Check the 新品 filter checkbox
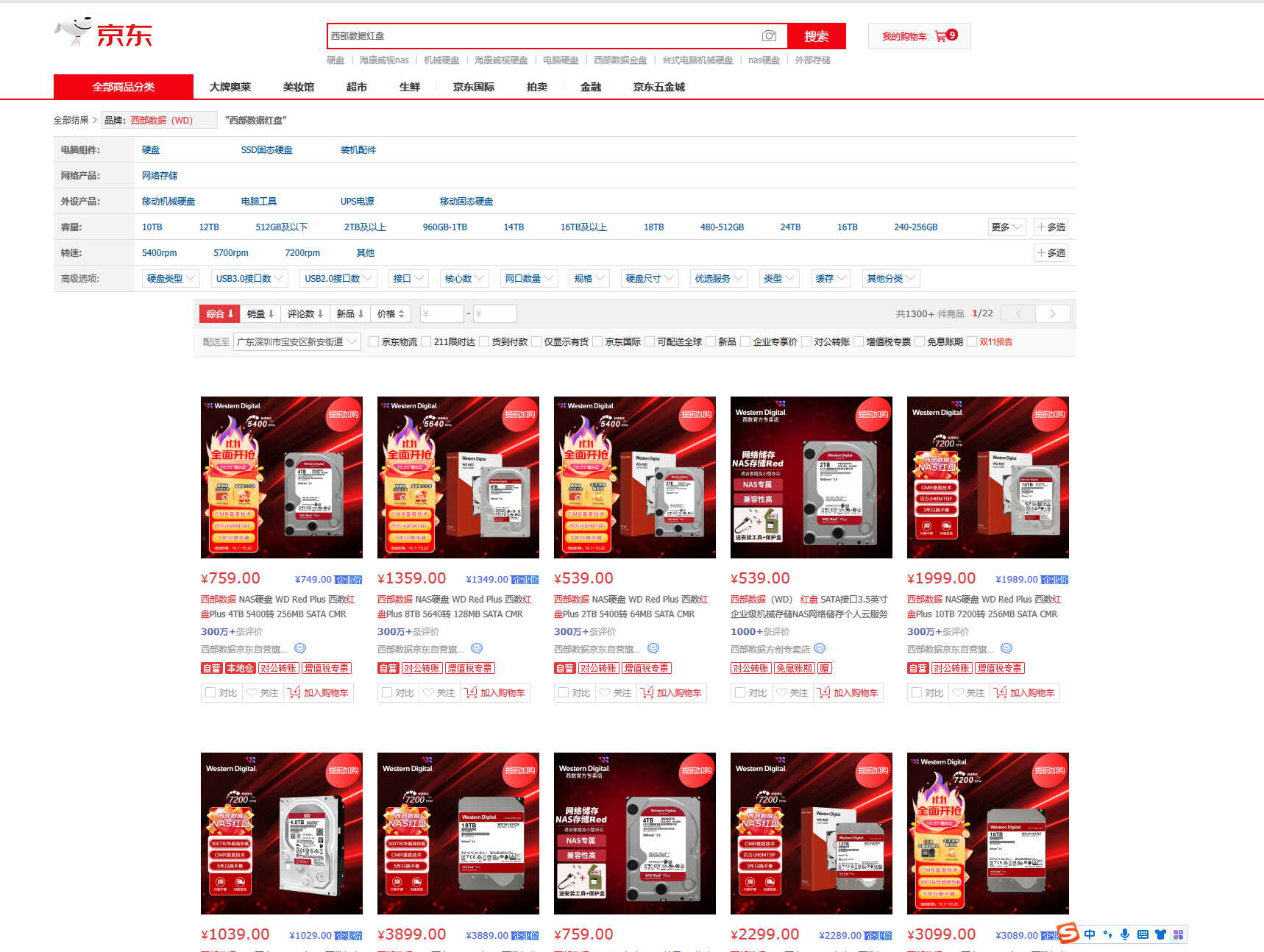Screen dimensions: 1264x952 tap(711, 341)
